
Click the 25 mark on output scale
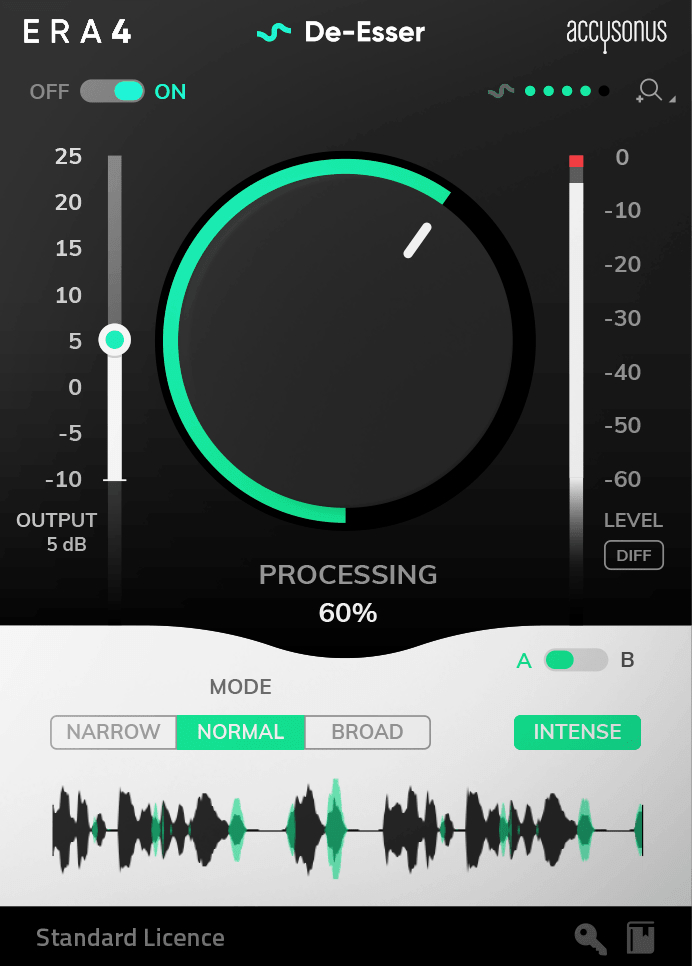(x=68, y=156)
